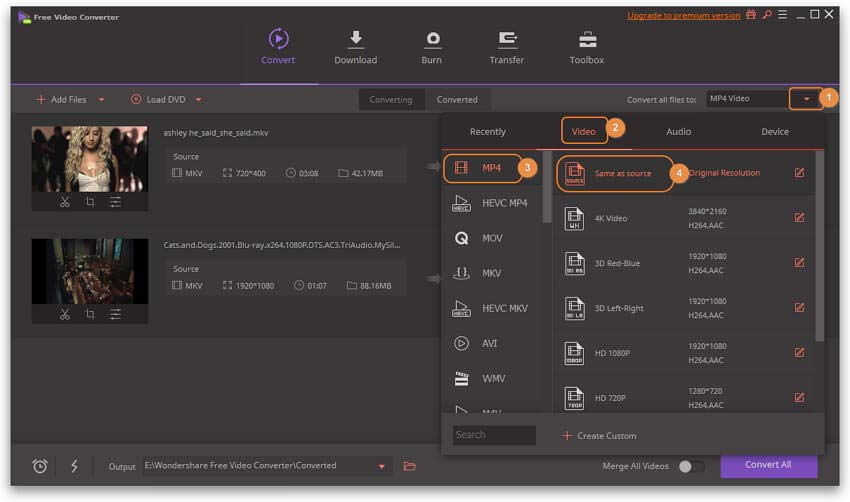850x502 pixels.
Task: Trim the ashley he_said_she_said video with scissors
Action: point(65,202)
